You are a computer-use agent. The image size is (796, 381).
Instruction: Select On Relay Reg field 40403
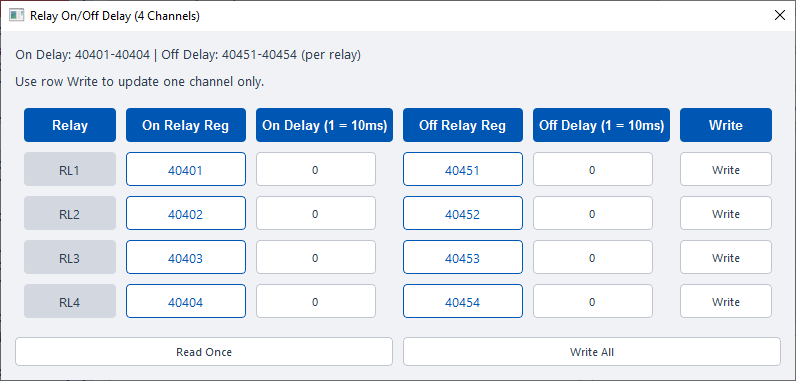(x=186, y=257)
